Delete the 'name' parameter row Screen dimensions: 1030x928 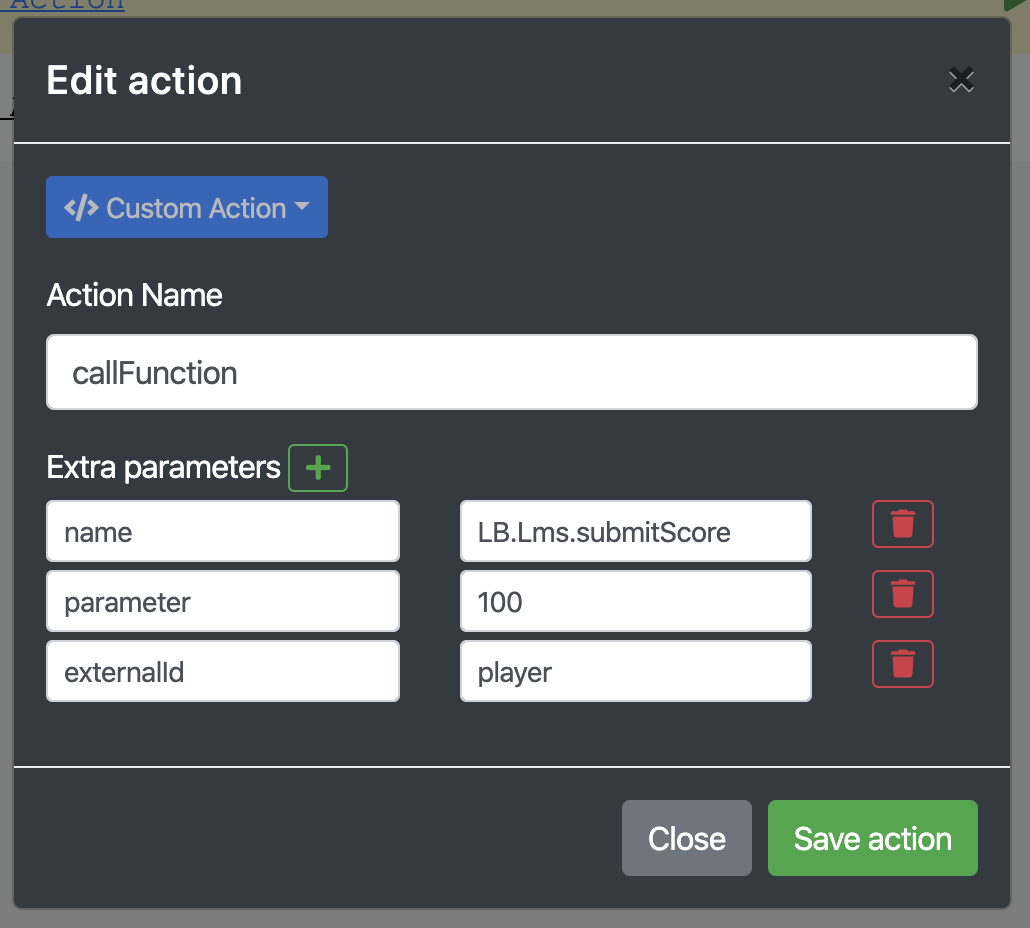click(903, 524)
